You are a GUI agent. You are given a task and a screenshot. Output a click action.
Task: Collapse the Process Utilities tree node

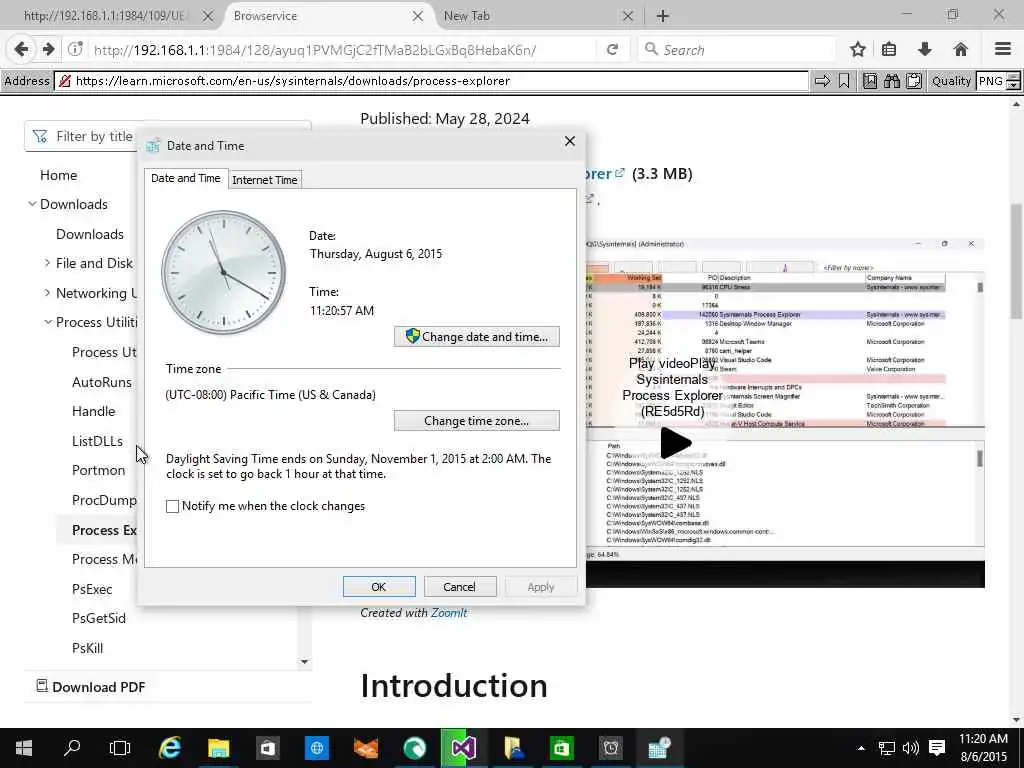click(48, 322)
